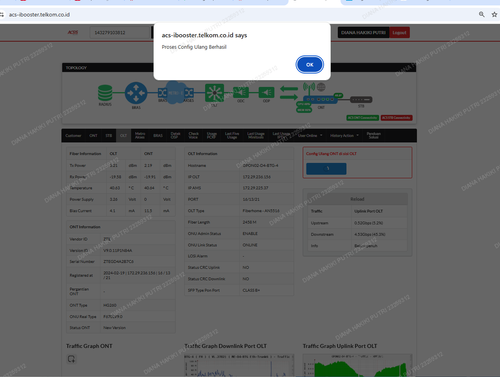Bookmark page with the star icon
Screen dimensions: 500x377
click(x=494, y=14)
